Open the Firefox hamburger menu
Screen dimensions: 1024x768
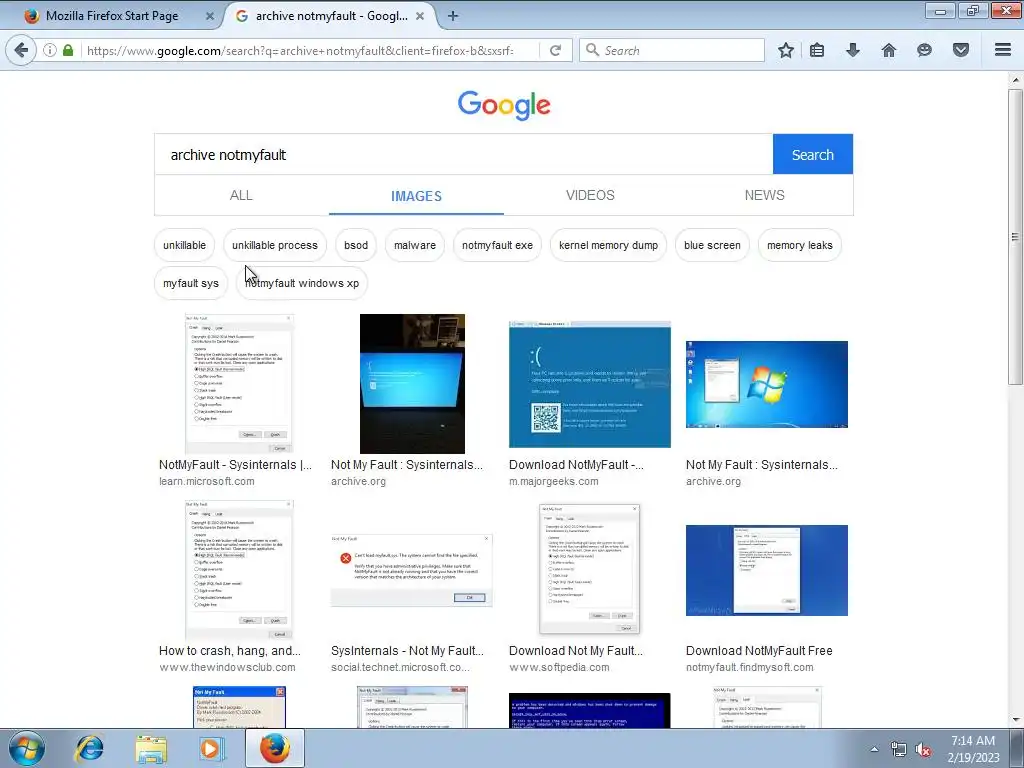tap(1002, 50)
